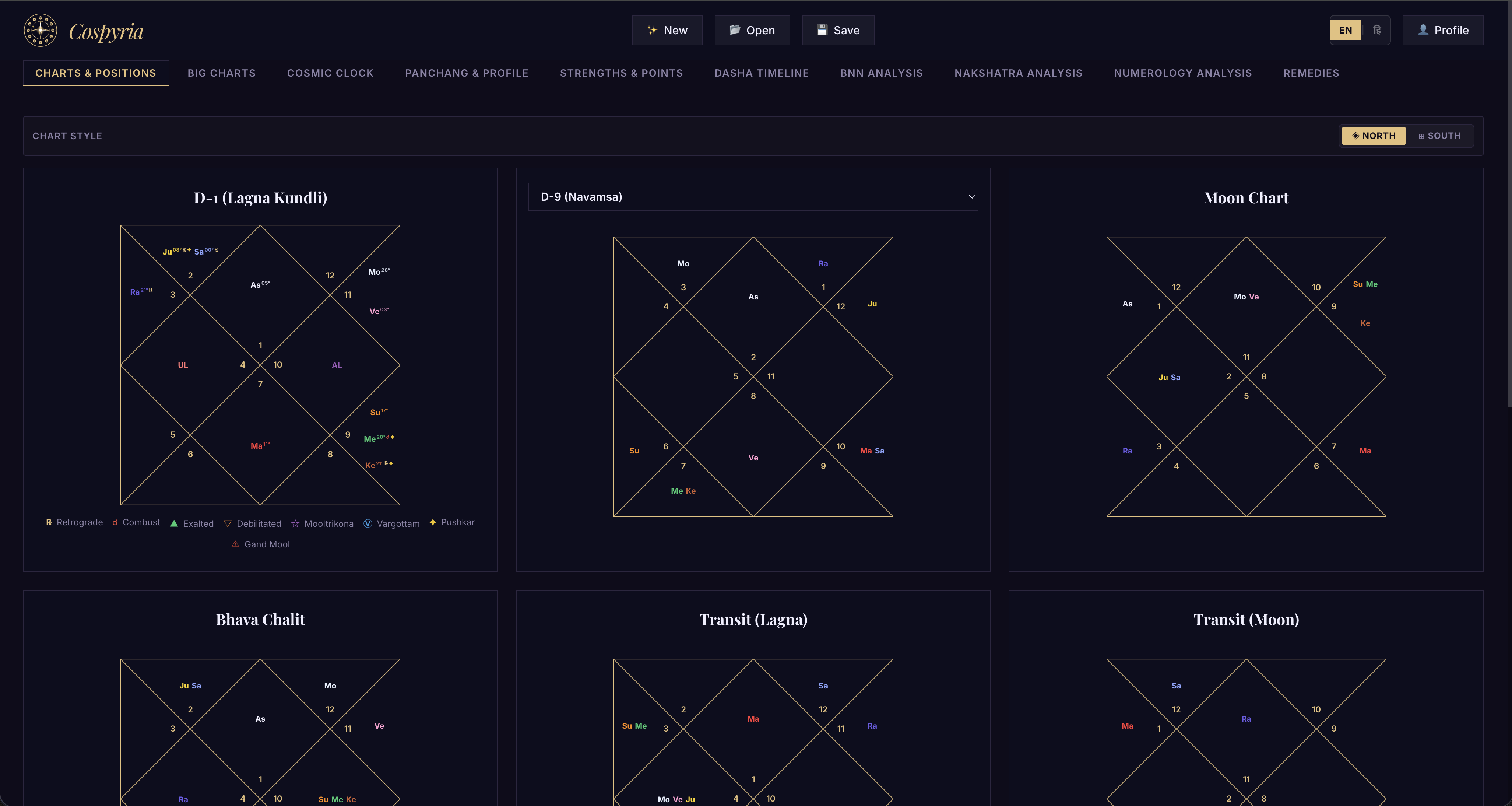The image size is (1512, 806).
Task: Click Ke 21° in the D-1 chart
Action: click(379, 465)
